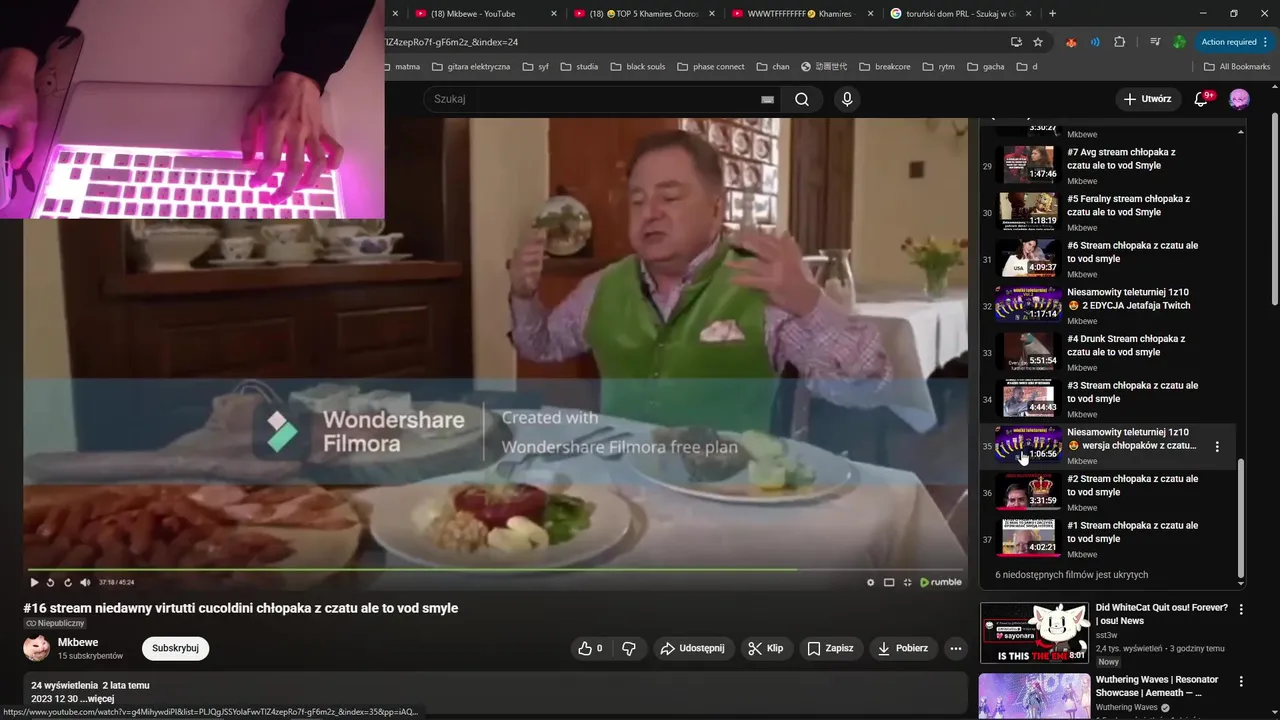Click the playlist panel scrollbar
The height and width of the screenshot is (720, 1280).
click(1241, 518)
